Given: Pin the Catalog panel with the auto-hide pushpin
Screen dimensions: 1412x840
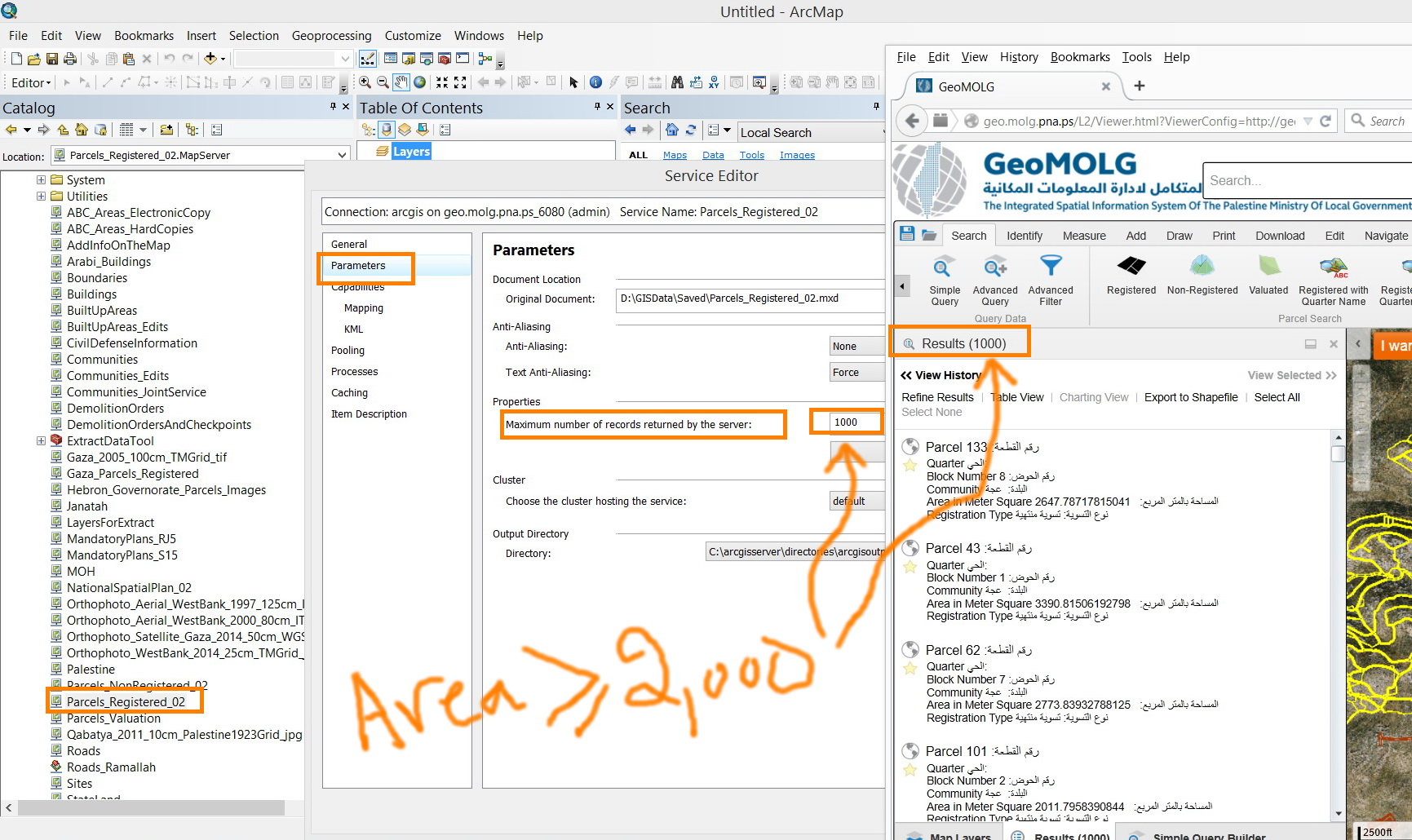Looking at the screenshot, I should coord(333,107).
